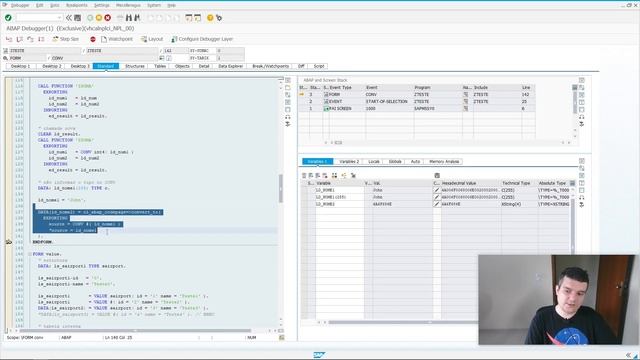This screenshot has height=360, width=640.
Task: Switch to the Script tab
Action: click(x=319, y=66)
